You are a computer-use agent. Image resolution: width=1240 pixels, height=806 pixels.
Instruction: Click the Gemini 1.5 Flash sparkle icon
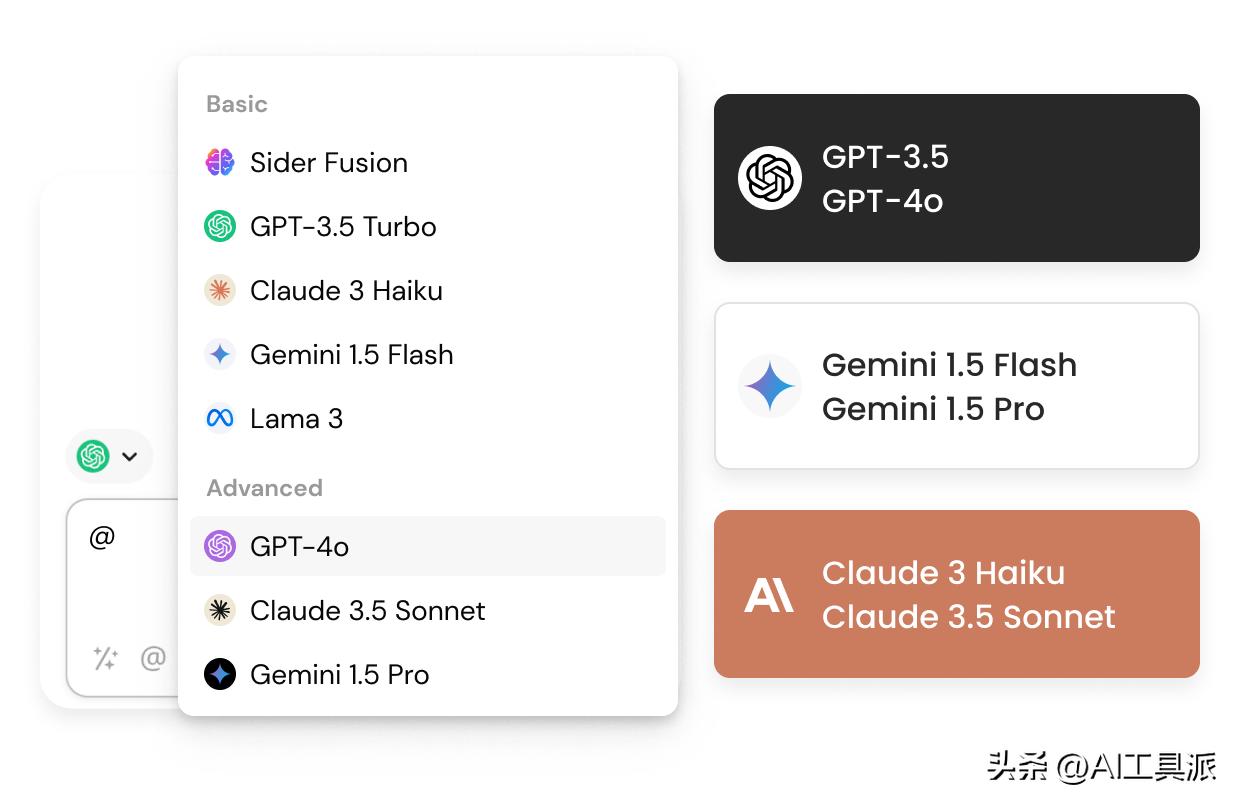(220, 354)
